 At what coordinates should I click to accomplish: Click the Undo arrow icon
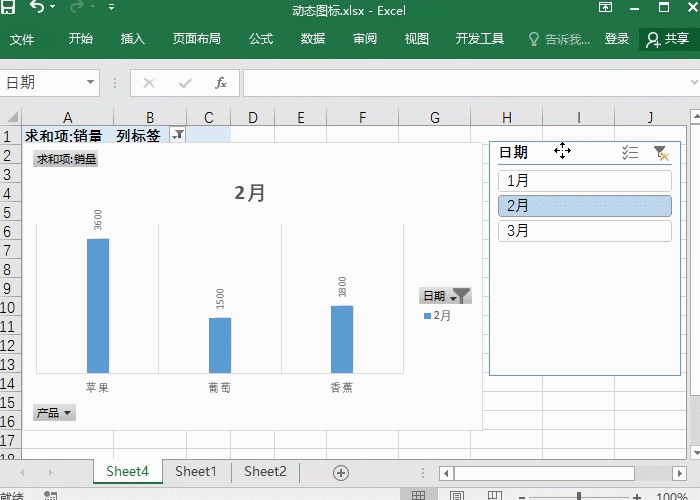coord(38,7)
